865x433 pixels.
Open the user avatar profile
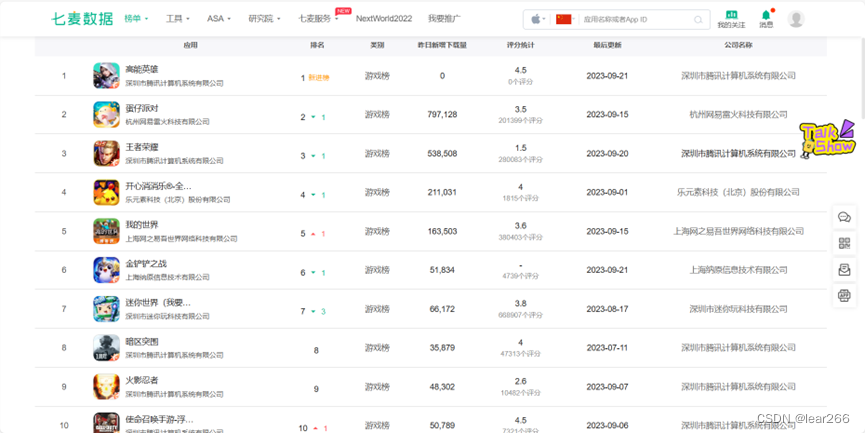click(x=795, y=19)
